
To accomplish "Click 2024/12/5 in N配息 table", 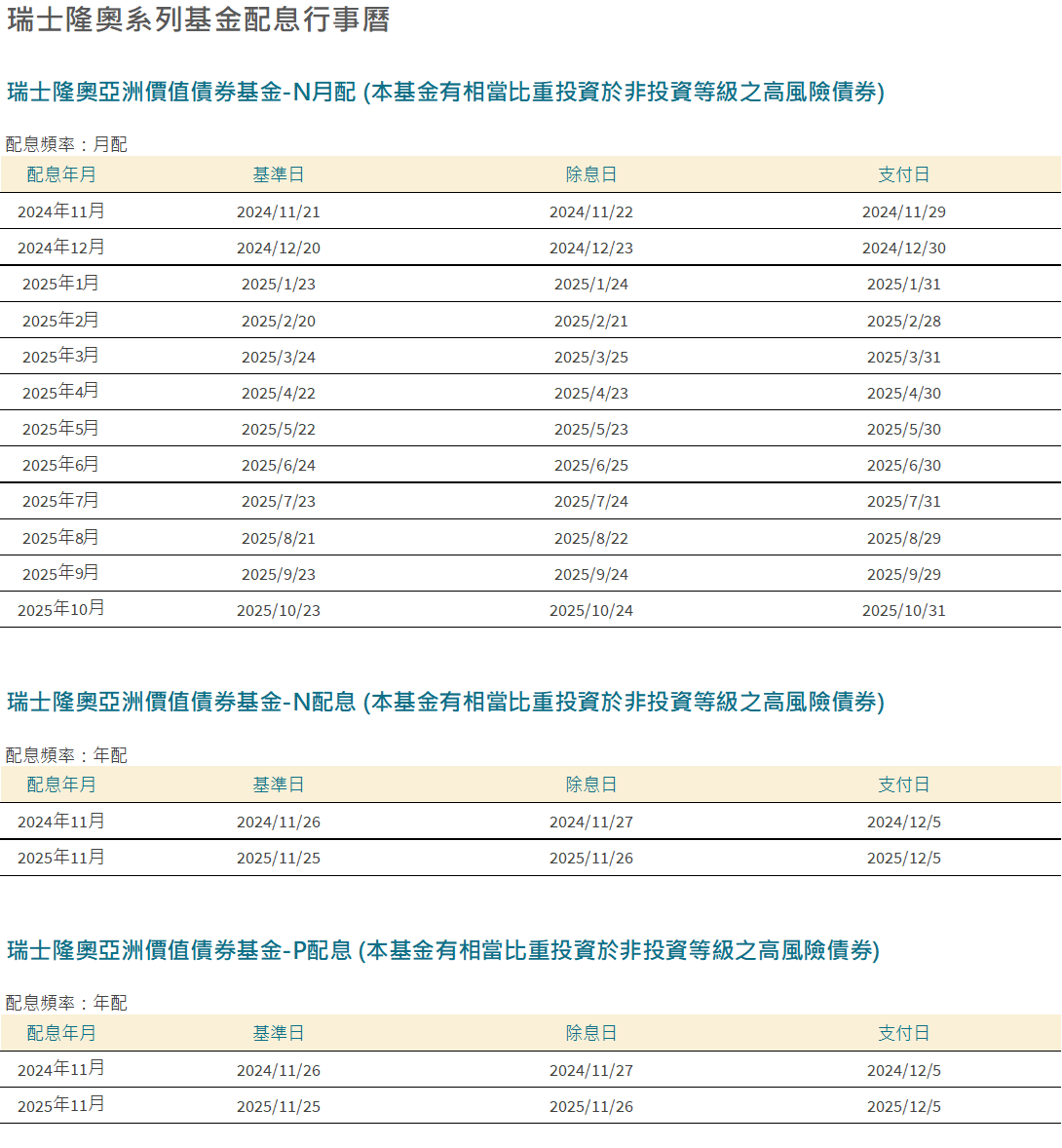I will 904,823.
